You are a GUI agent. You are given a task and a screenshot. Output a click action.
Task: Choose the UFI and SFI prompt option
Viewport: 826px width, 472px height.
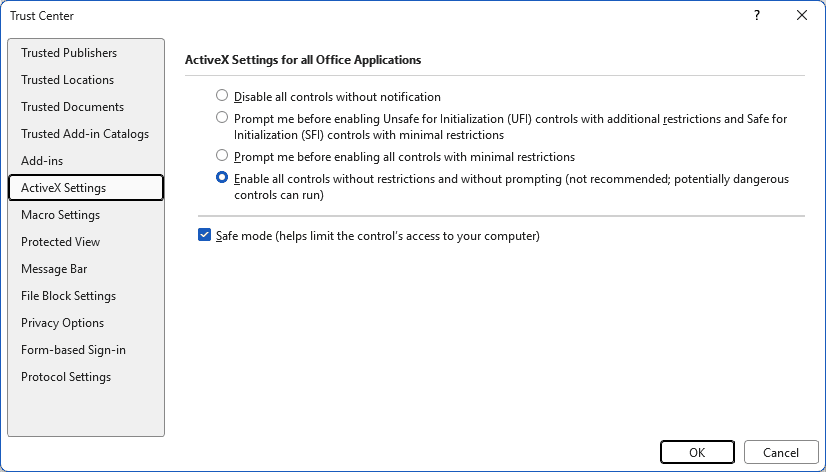point(222,117)
